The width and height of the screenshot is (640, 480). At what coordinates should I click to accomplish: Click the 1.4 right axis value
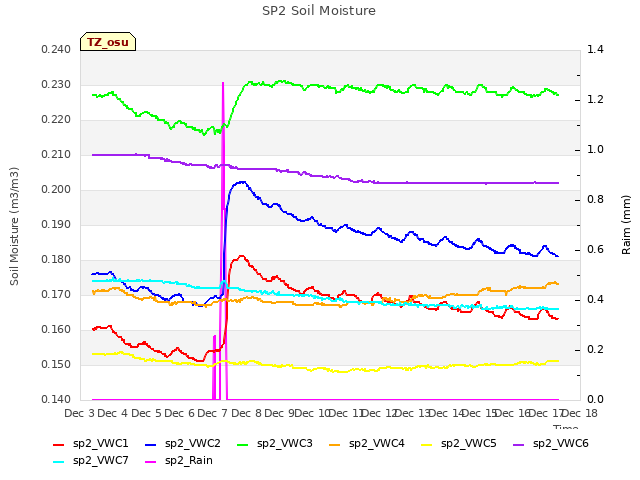(x=595, y=49)
